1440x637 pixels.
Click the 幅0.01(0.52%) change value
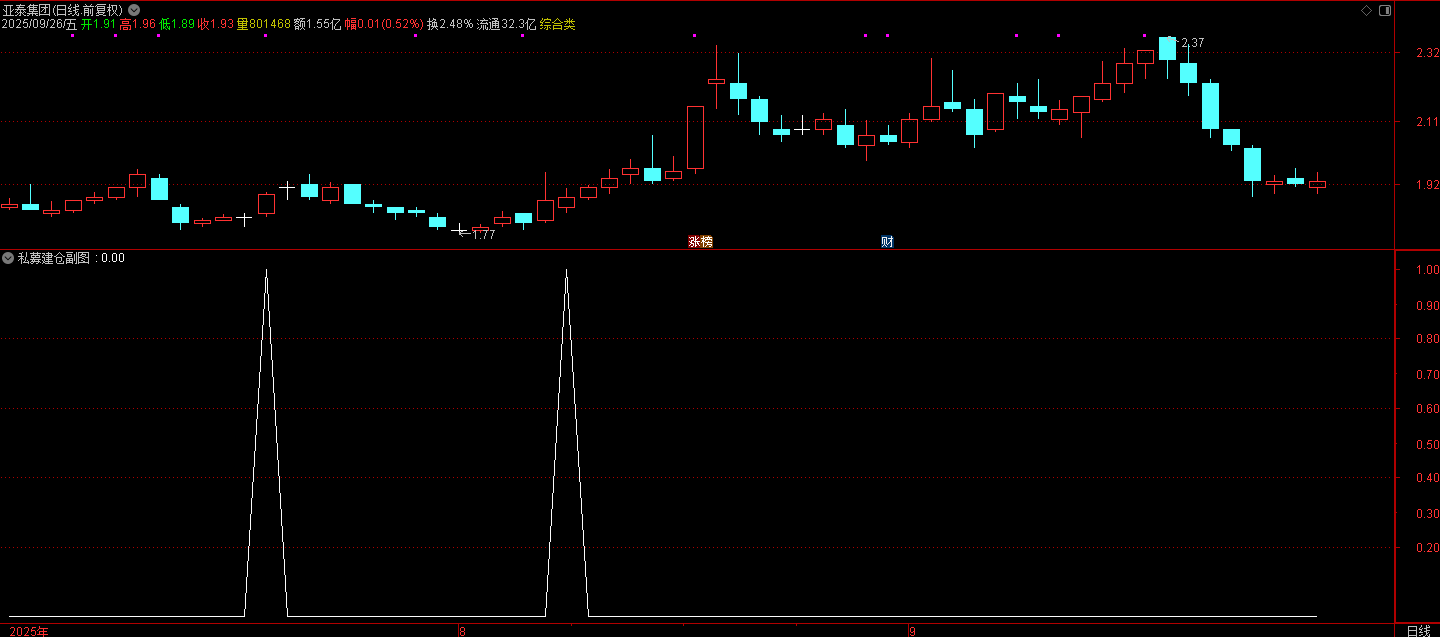point(384,24)
